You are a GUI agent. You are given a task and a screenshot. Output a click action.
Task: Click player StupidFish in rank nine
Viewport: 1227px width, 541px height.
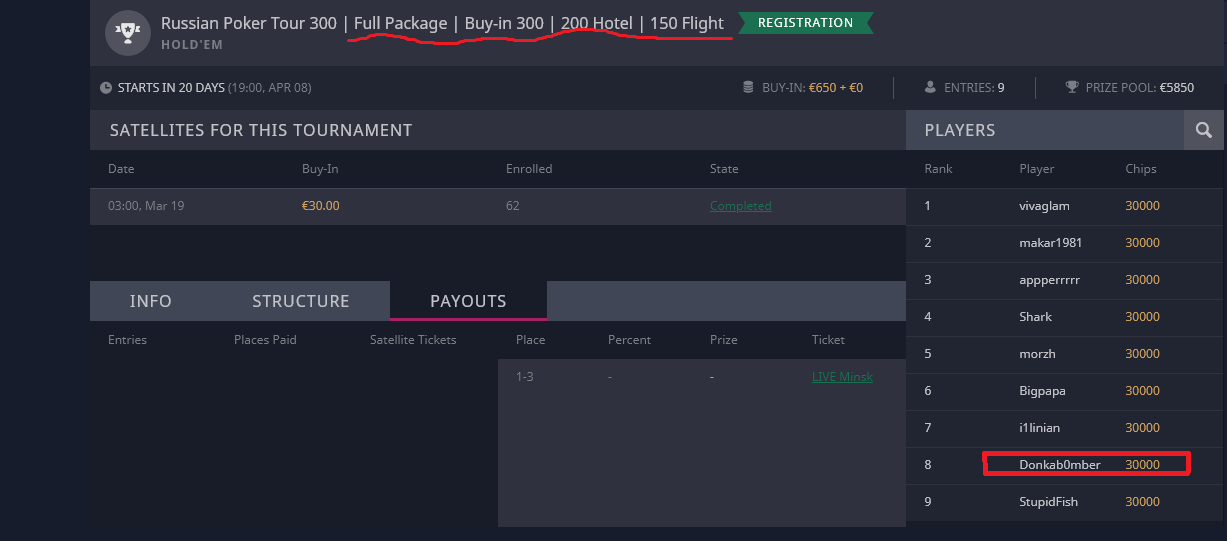coord(1049,502)
